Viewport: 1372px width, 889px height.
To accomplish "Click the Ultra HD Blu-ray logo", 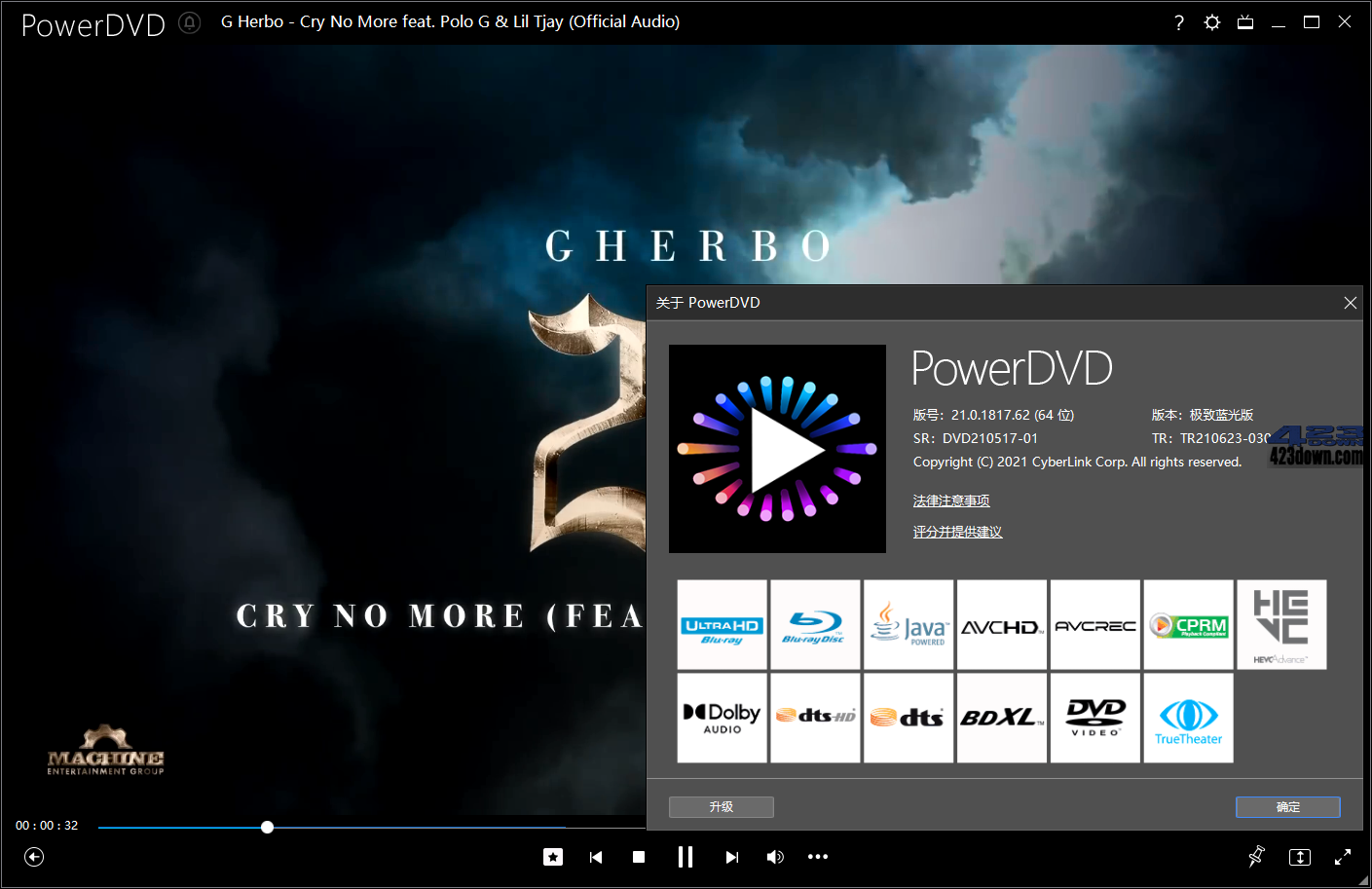I will coord(722,625).
